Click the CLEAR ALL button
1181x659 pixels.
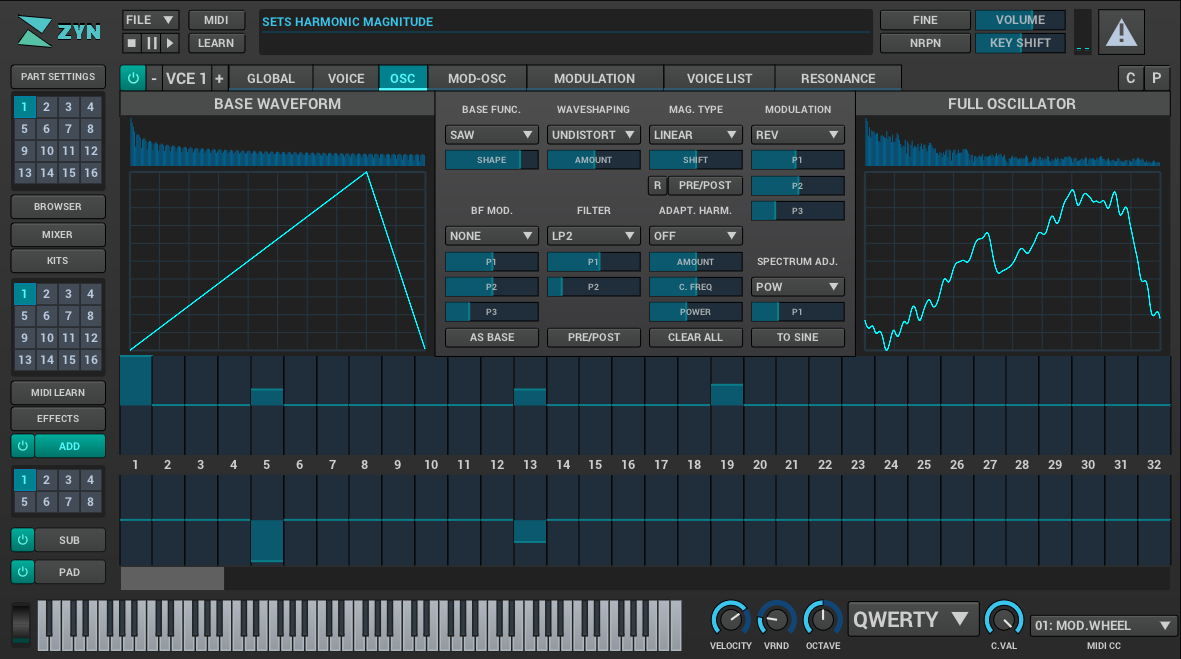[x=696, y=338]
